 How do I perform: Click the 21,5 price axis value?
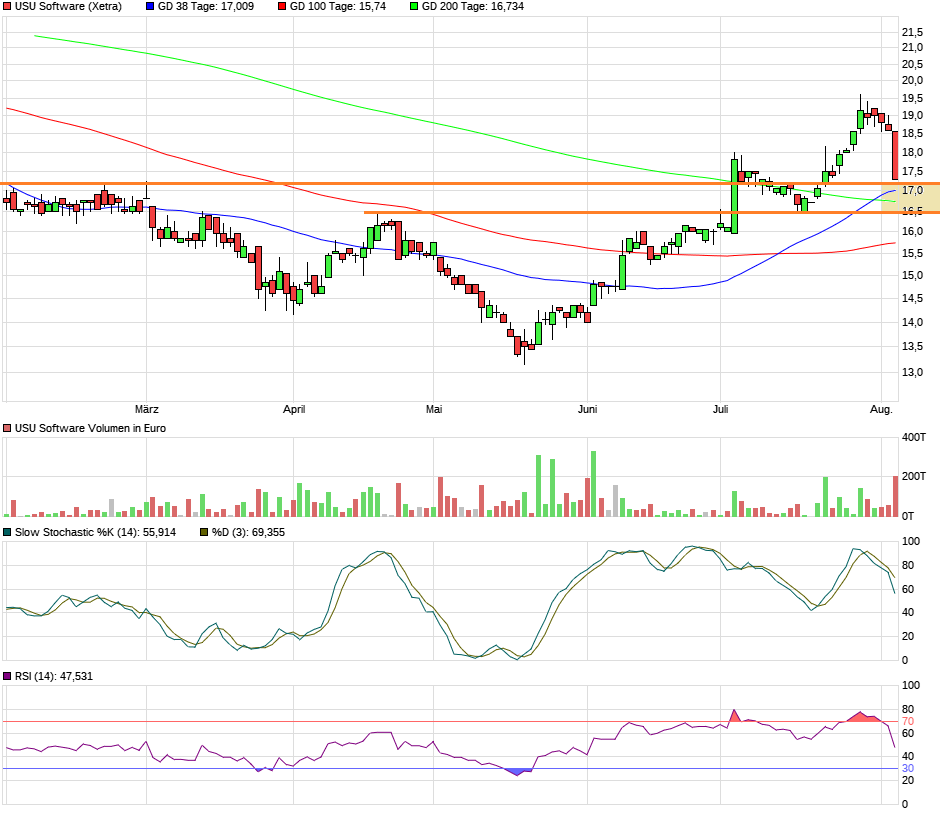coord(912,32)
